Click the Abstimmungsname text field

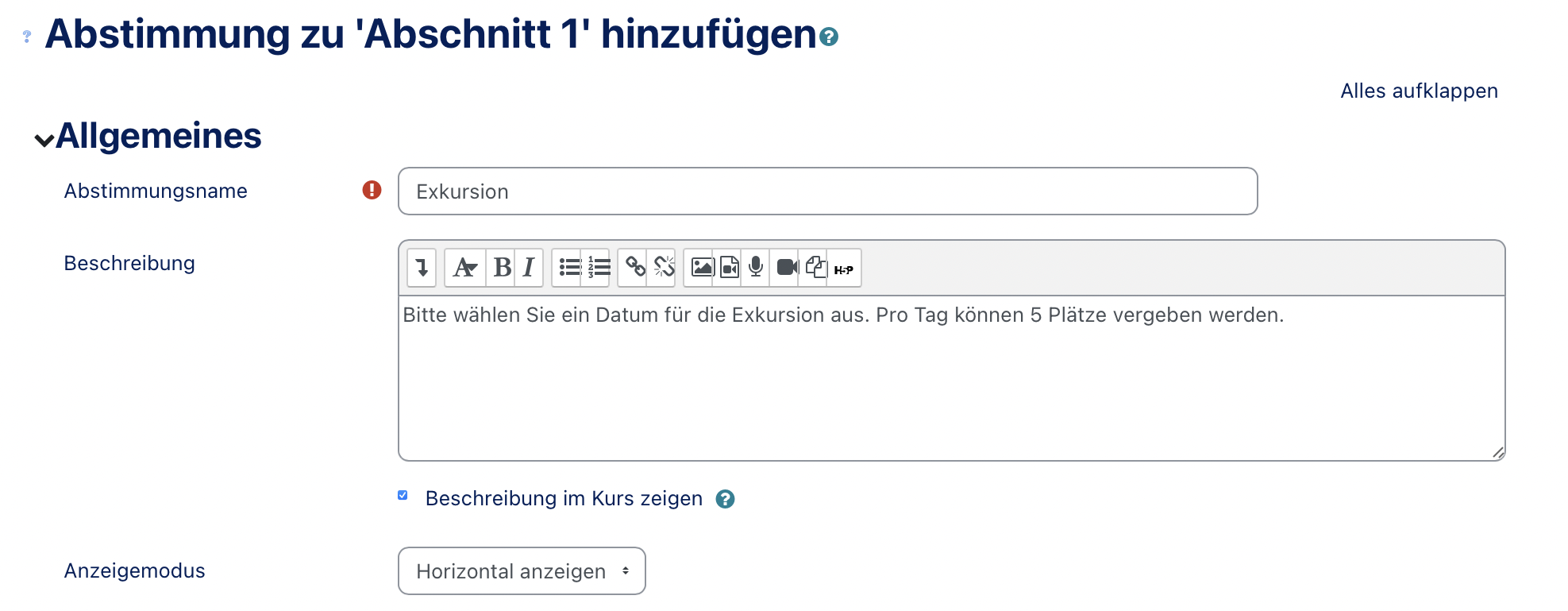point(826,191)
